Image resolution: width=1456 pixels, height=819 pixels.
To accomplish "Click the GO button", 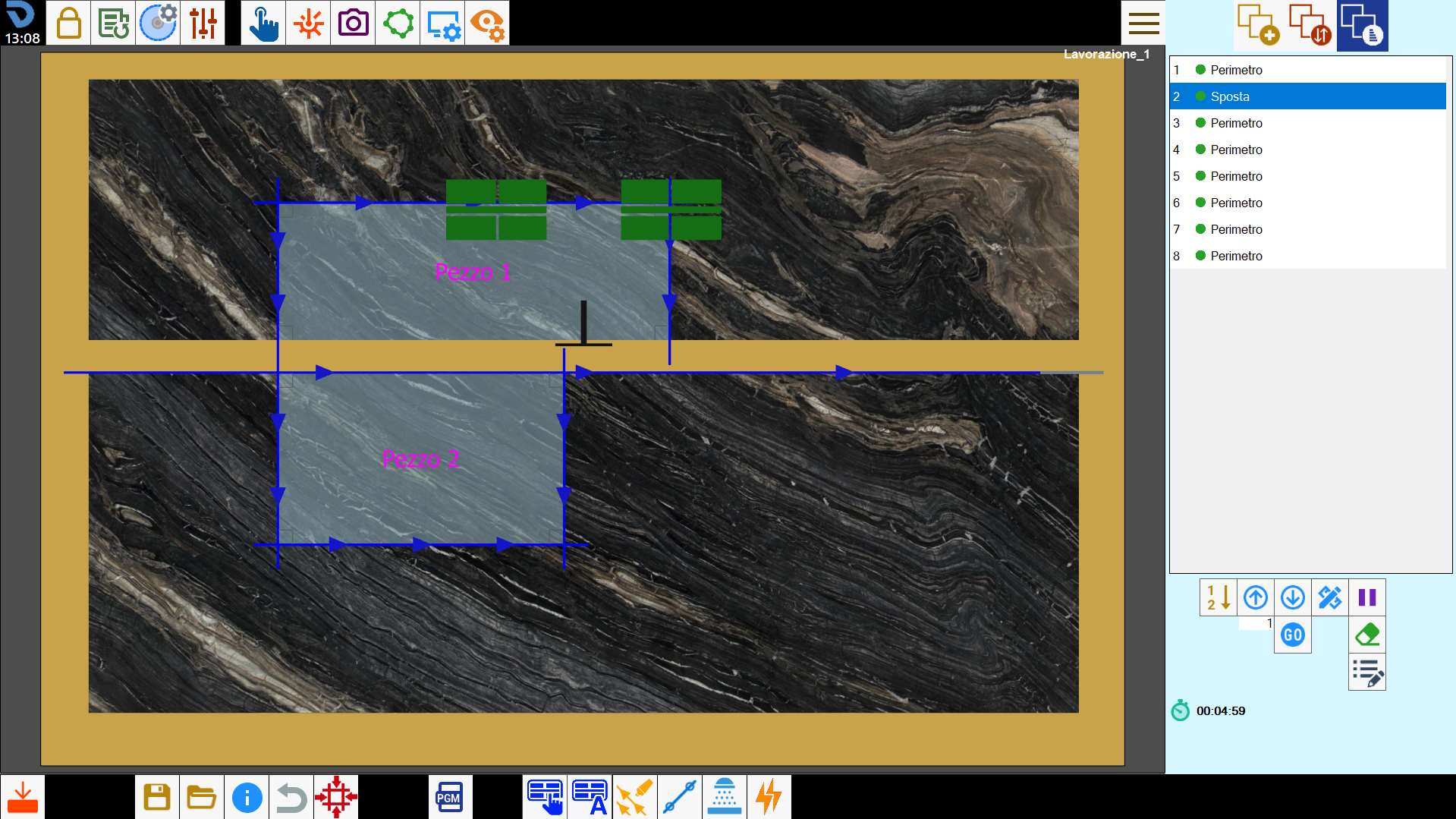I will coord(1293,635).
